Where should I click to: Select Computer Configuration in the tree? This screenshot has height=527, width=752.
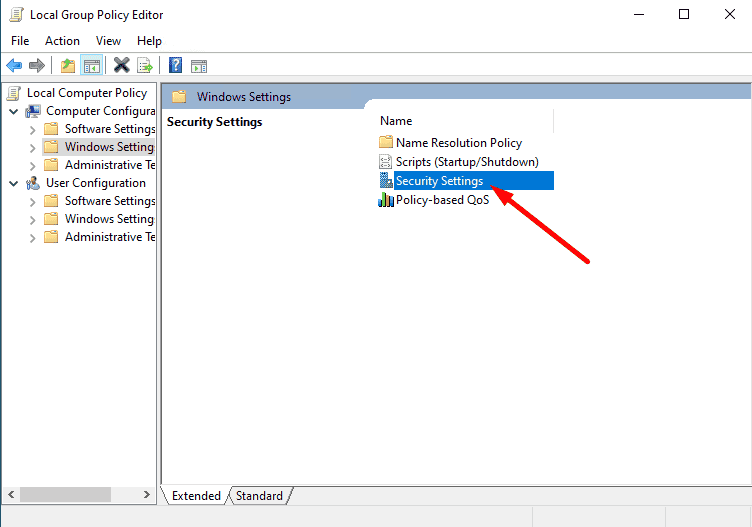pos(101,111)
